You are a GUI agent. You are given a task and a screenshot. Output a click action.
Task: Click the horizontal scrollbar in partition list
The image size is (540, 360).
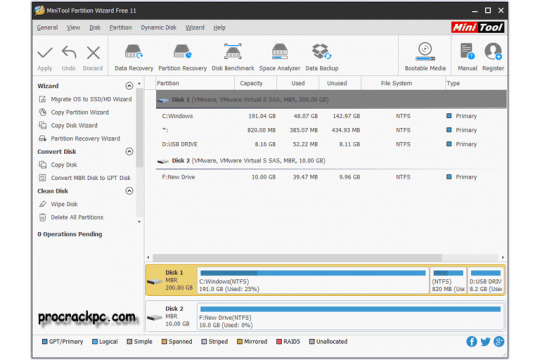(297, 257)
